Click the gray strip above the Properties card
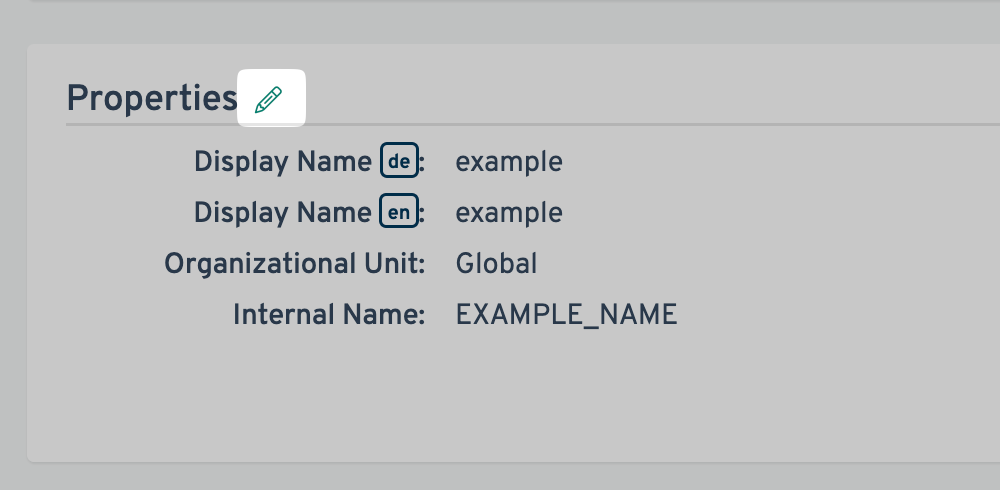This screenshot has height=490, width=1000. 500,22
